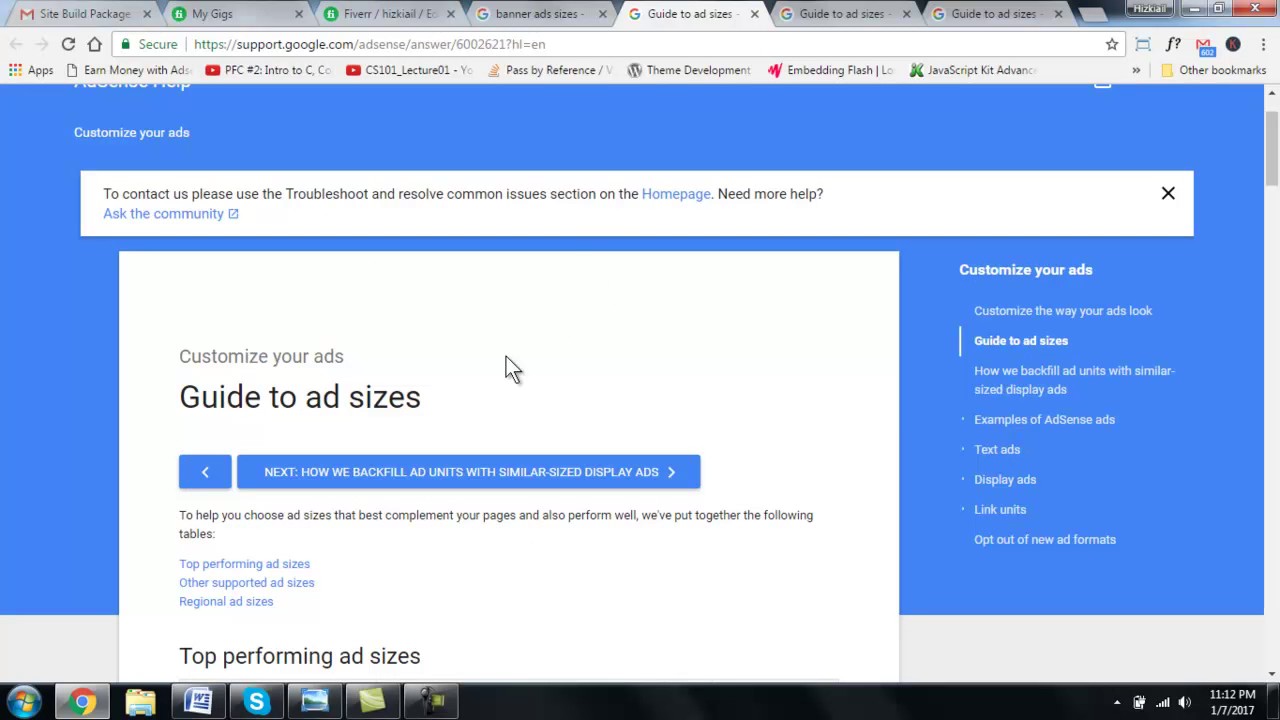Dismiss the contact us banner with X
This screenshot has height=720, width=1280.
click(x=1168, y=193)
